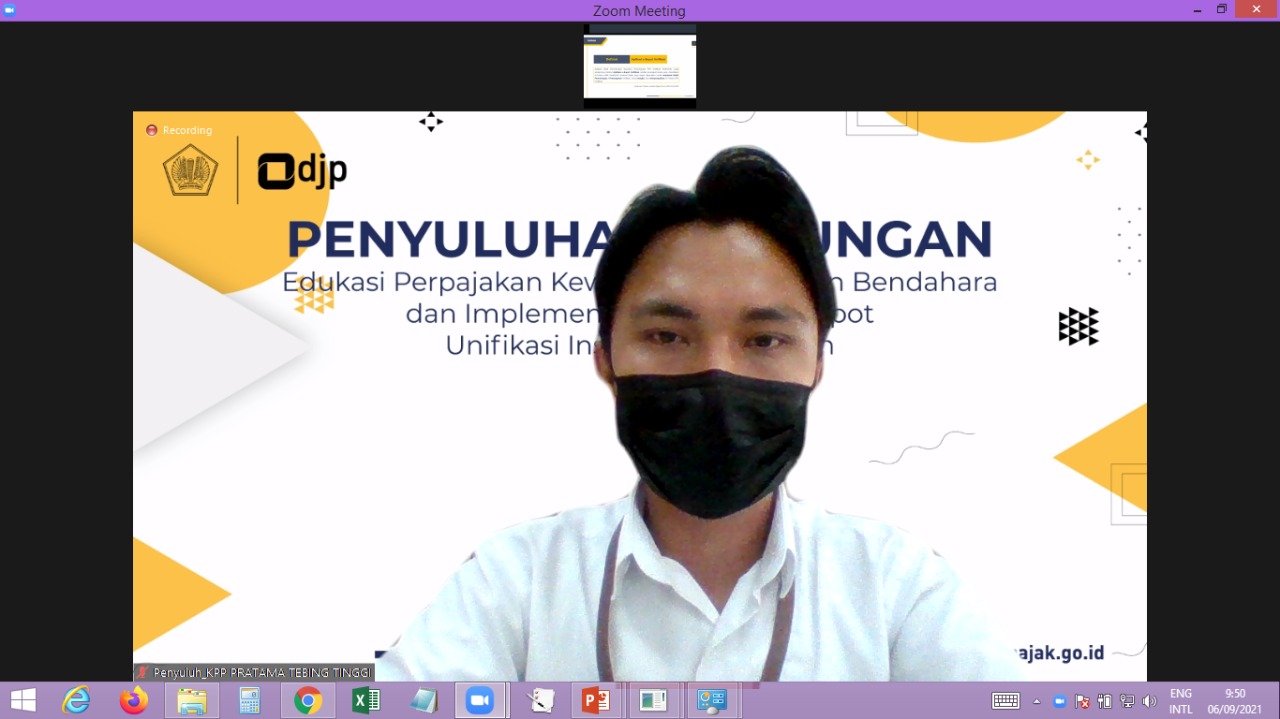
Task: Switch to PowerPoint in the taskbar
Action: (x=596, y=700)
